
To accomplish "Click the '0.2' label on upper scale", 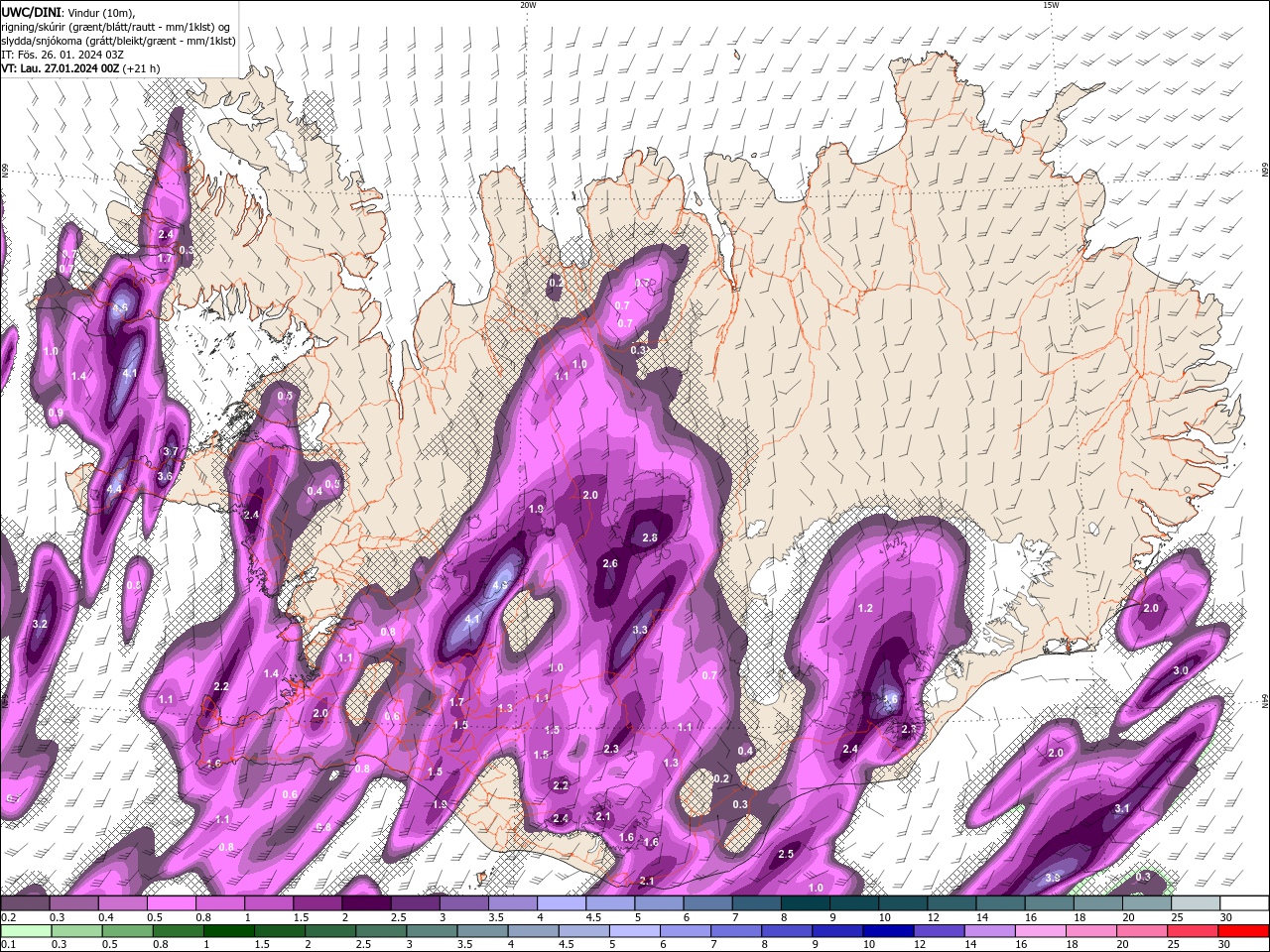I will click(x=8, y=917).
